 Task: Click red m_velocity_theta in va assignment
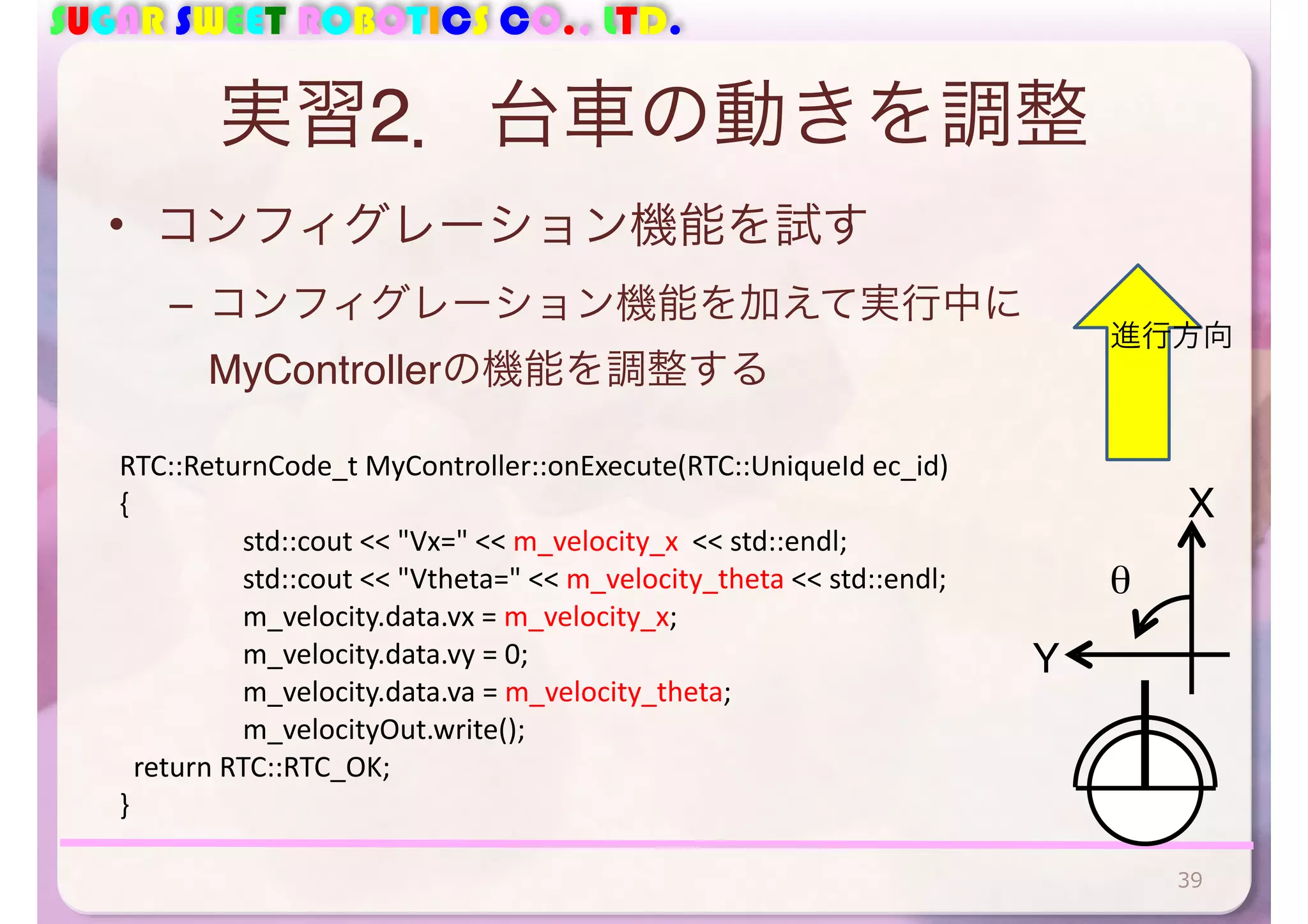pos(613,693)
